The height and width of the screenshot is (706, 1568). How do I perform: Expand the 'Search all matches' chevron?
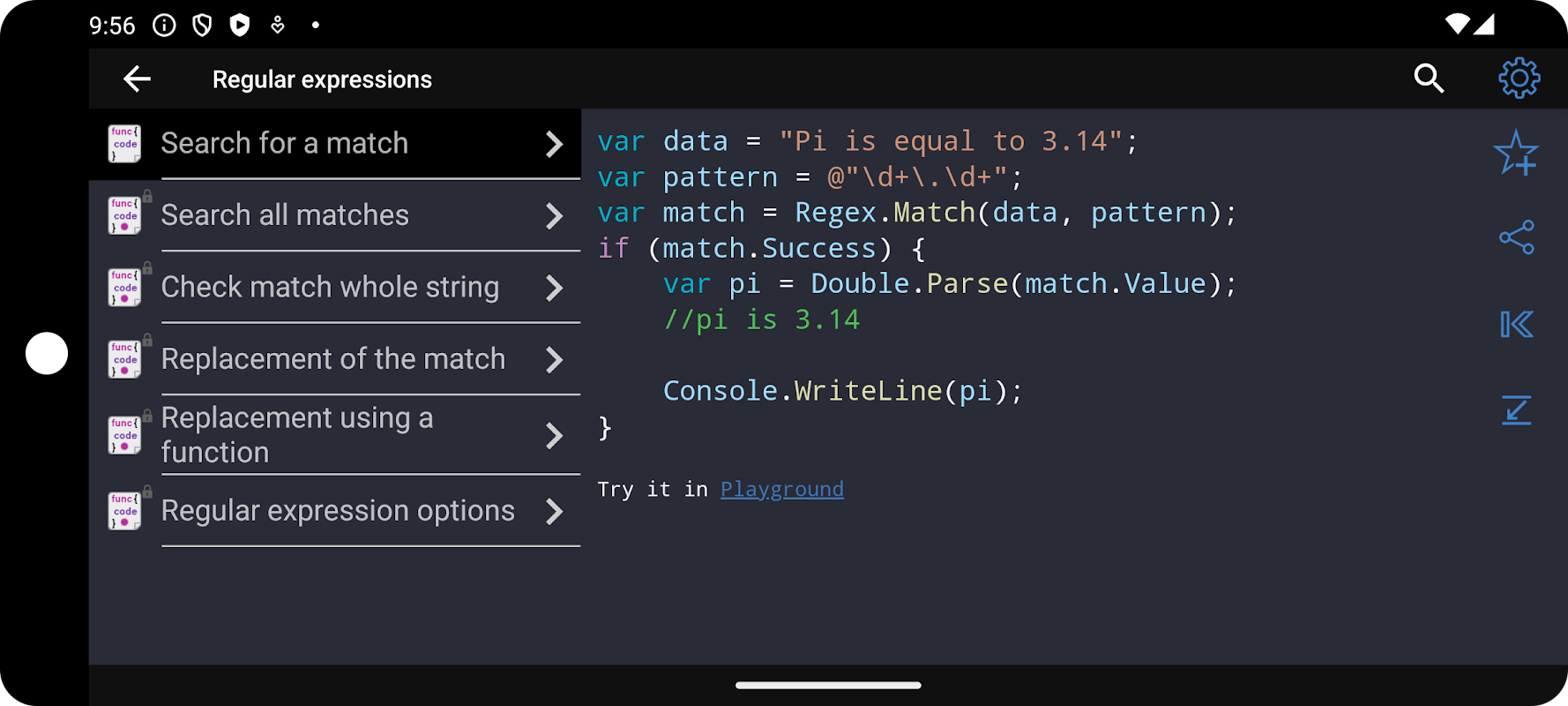(554, 216)
